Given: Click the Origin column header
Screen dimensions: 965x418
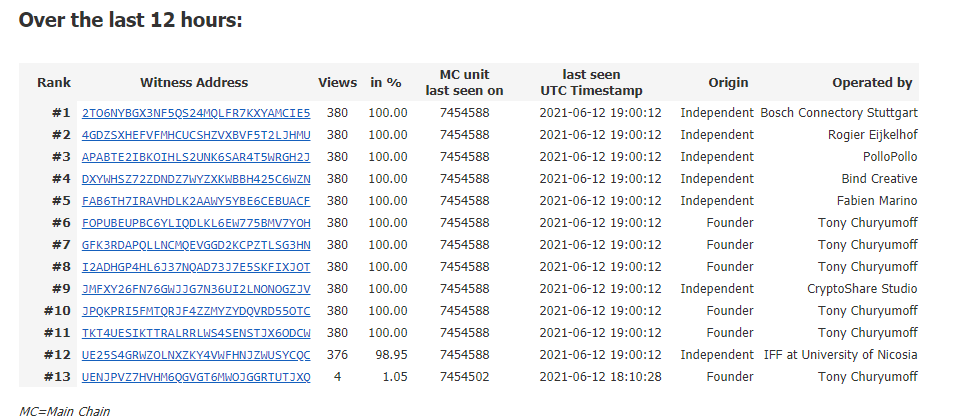Looking at the screenshot, I should [x=728, y=82].
